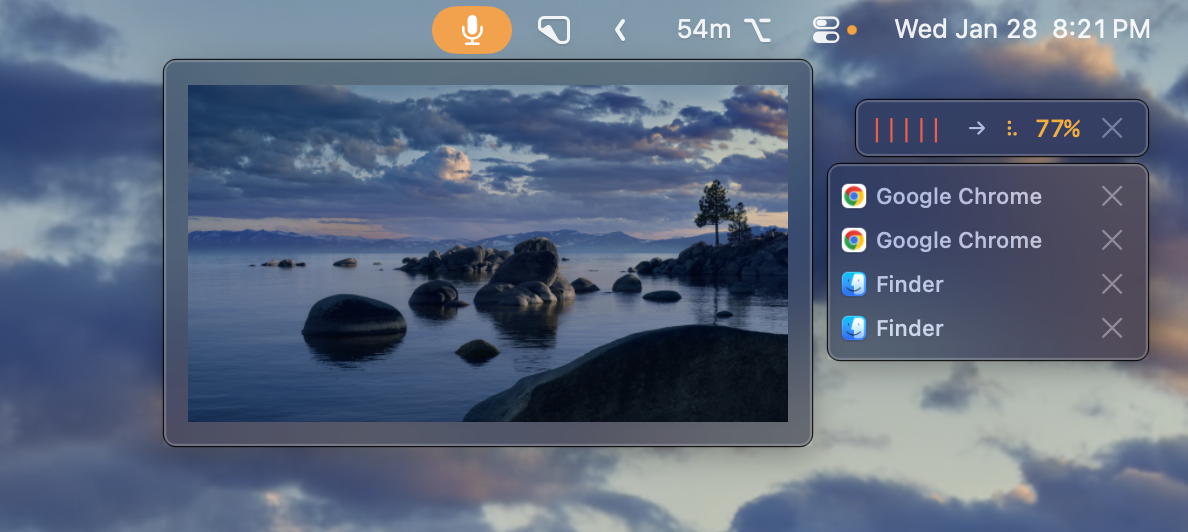The height and width of the screenshot is (532, 1188).
Task: Click the red vertical bars indicator
Action: point(906,129)
